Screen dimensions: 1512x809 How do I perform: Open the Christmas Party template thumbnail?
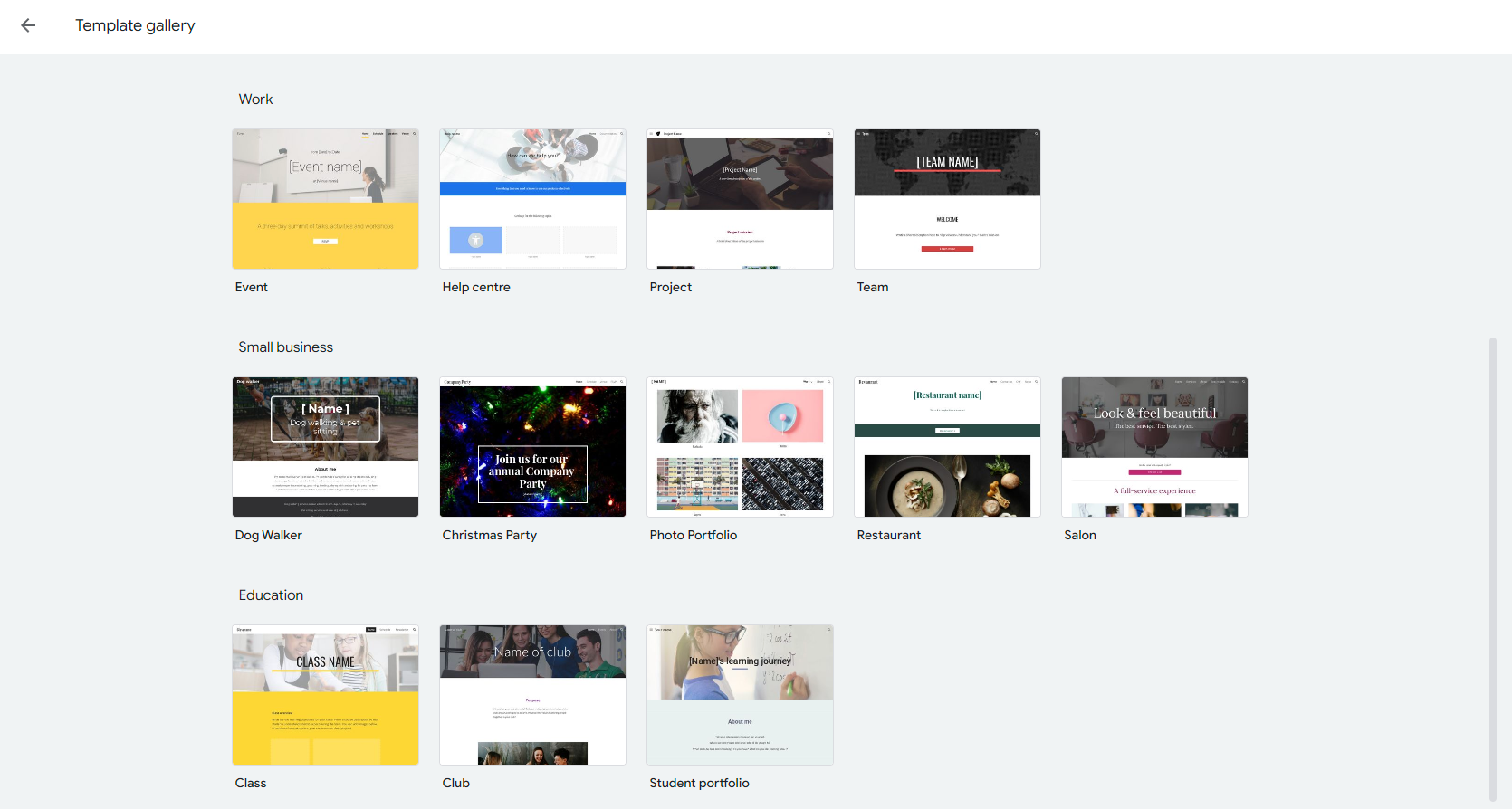click(x=532, y=447)
